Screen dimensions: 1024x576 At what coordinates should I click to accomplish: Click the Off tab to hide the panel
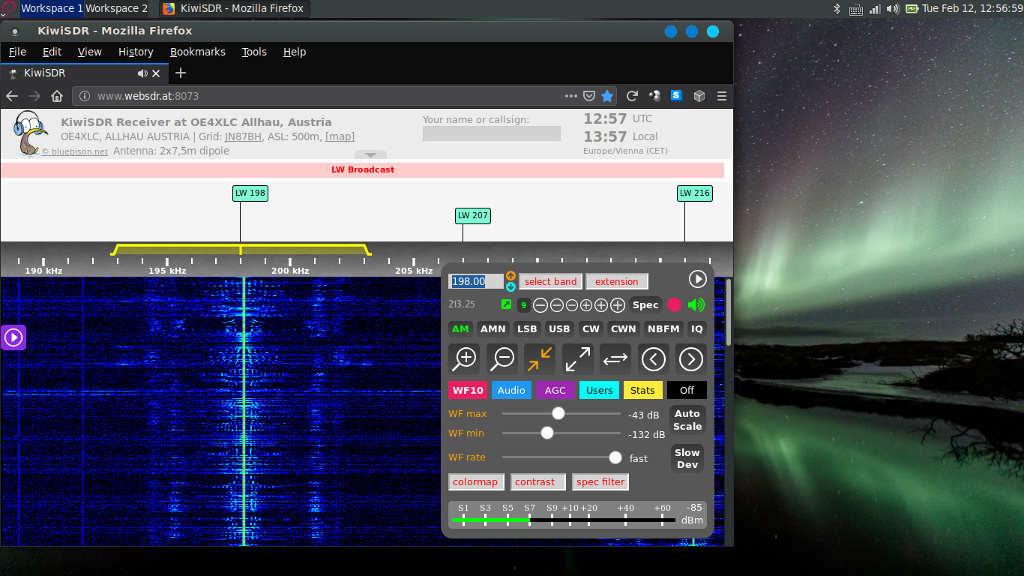pos(686,391)
